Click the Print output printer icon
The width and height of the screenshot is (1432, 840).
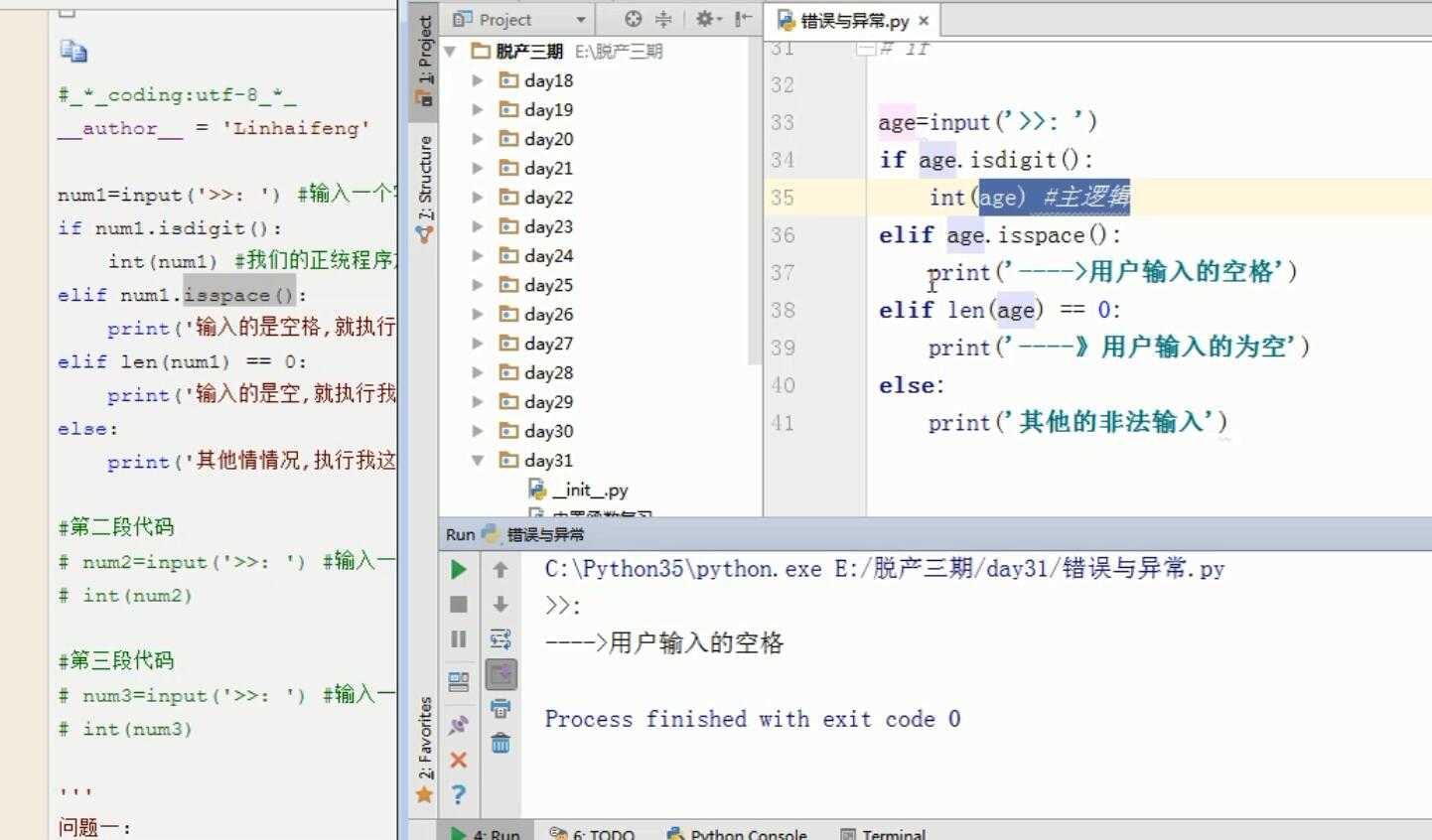(x=501, y=709)
